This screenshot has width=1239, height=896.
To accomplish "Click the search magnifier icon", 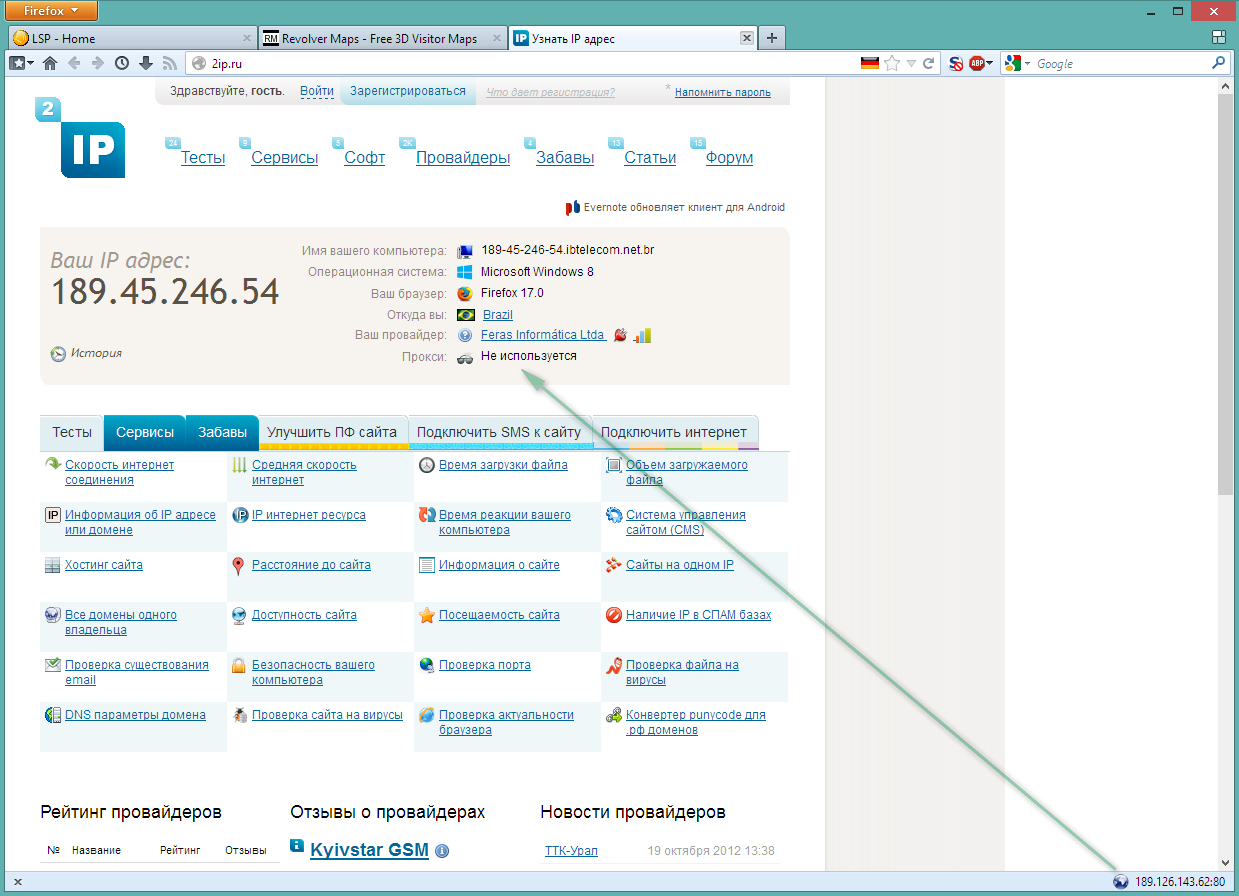I will tap(1218, 63).
